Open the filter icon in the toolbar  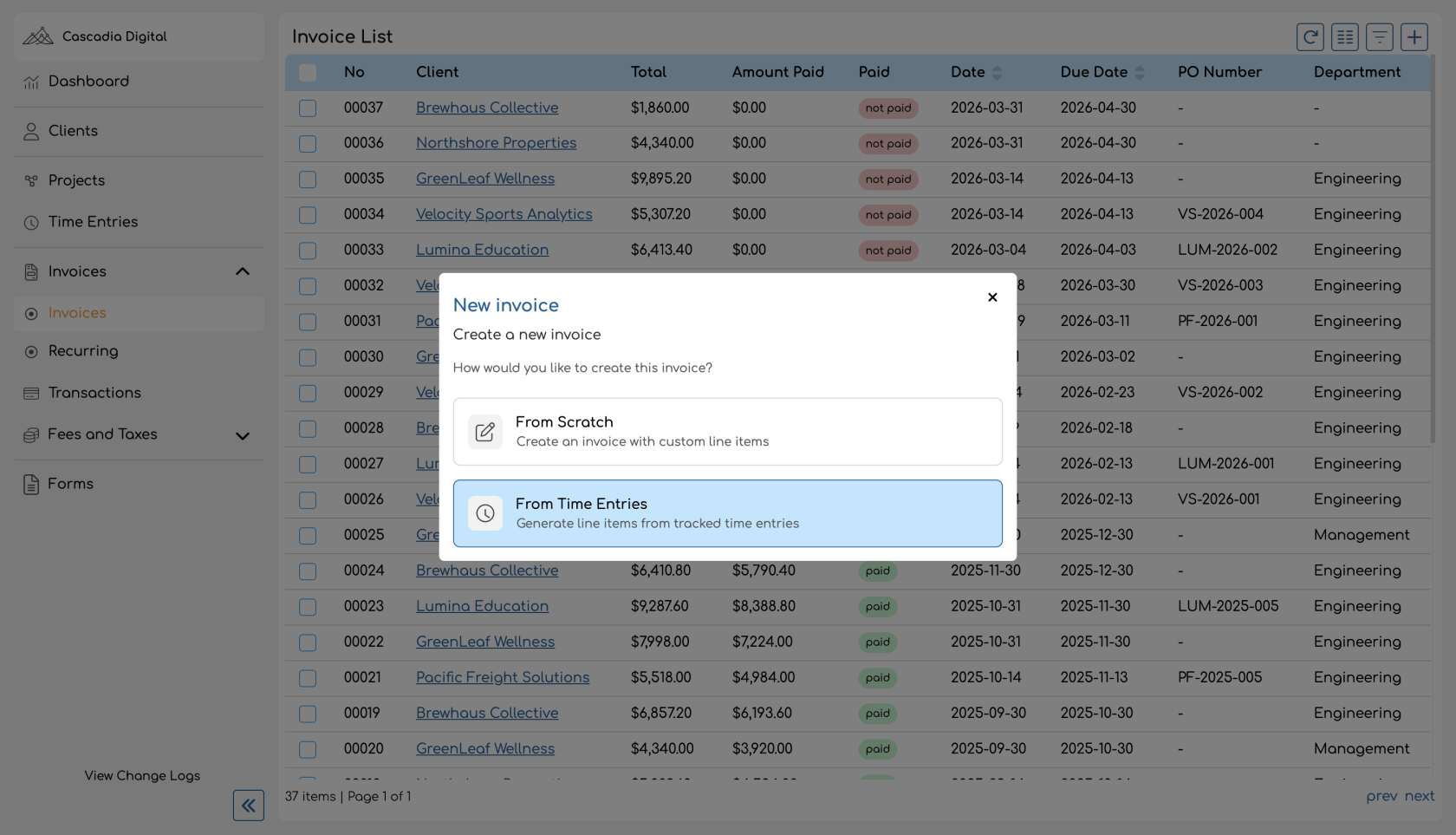(x=1380, y=36)
